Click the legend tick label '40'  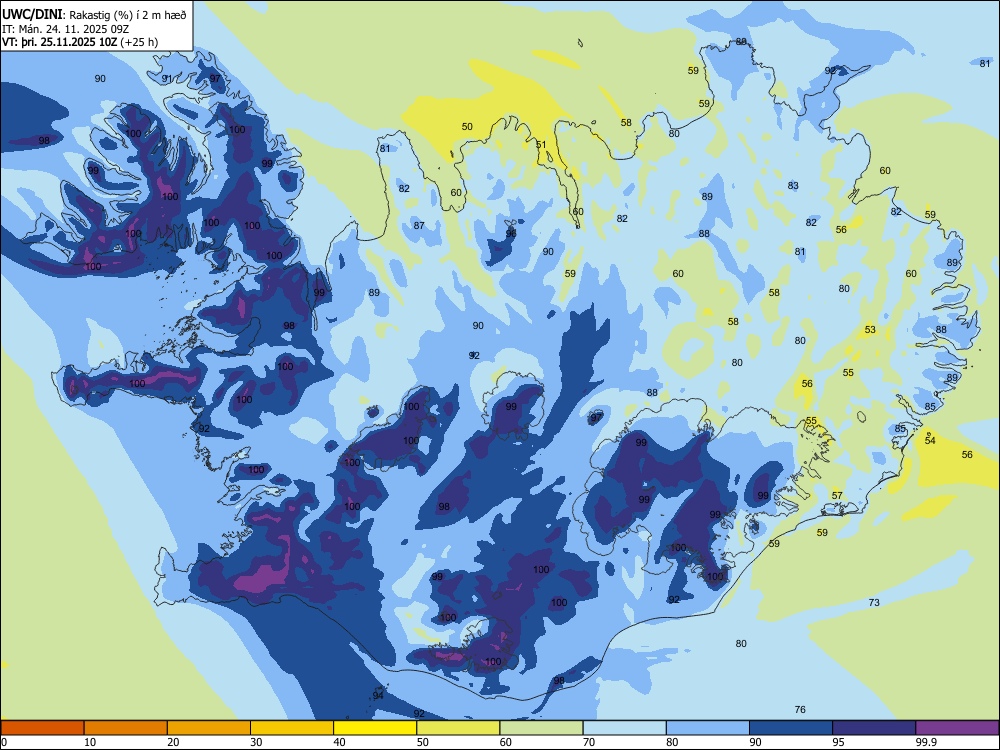(x=339, y=742)
